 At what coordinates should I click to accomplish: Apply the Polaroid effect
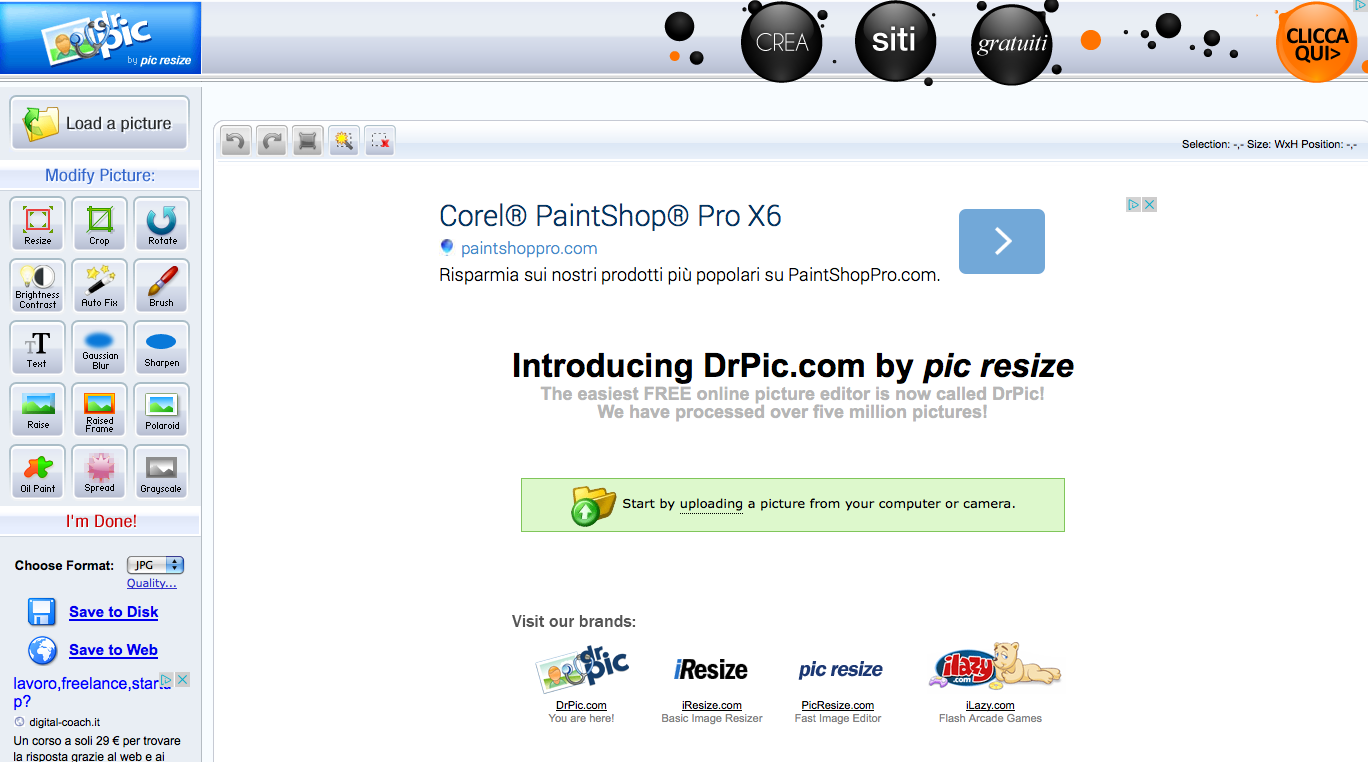point(161,409)
